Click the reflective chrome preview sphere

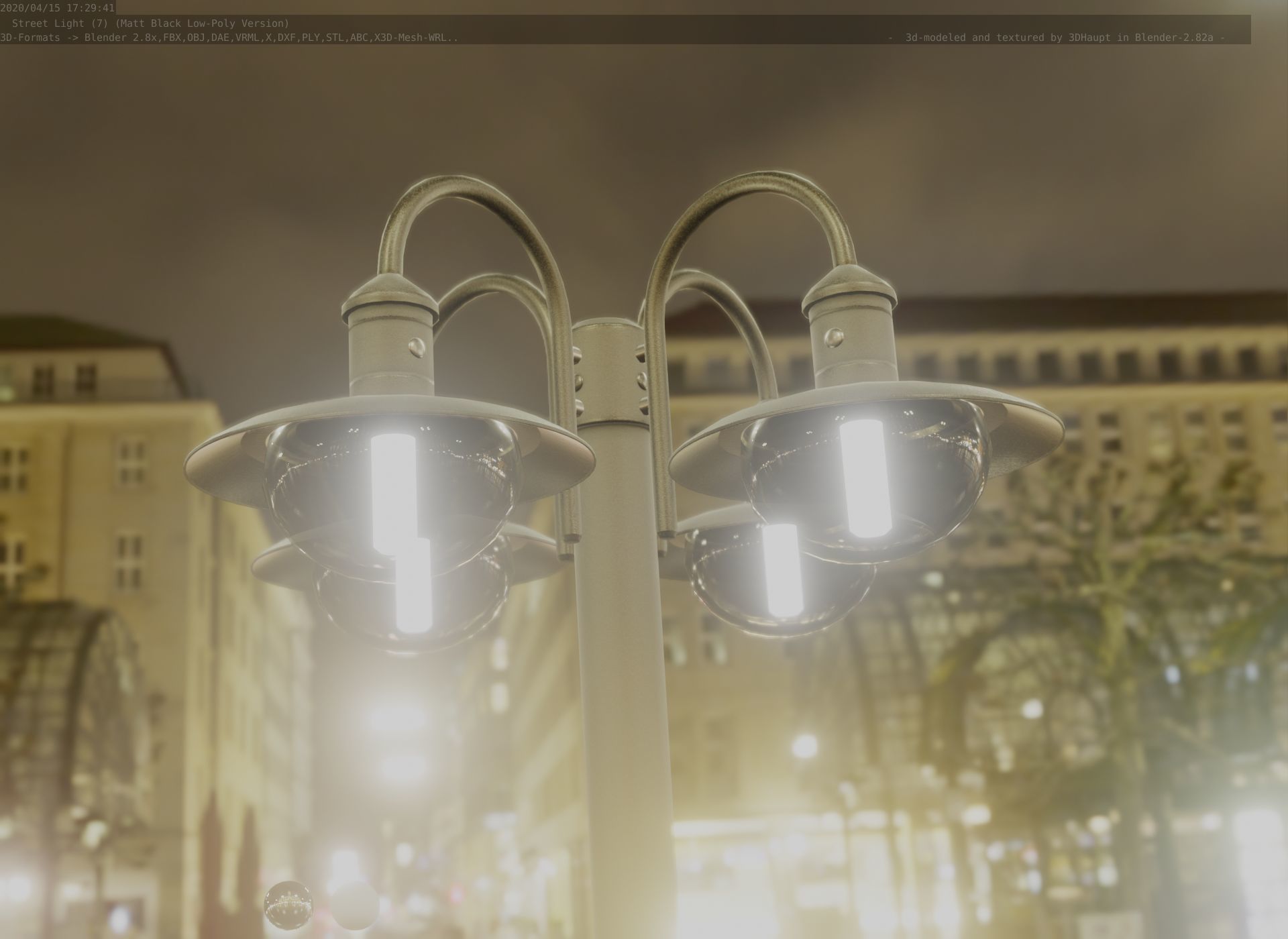point(288,905)
